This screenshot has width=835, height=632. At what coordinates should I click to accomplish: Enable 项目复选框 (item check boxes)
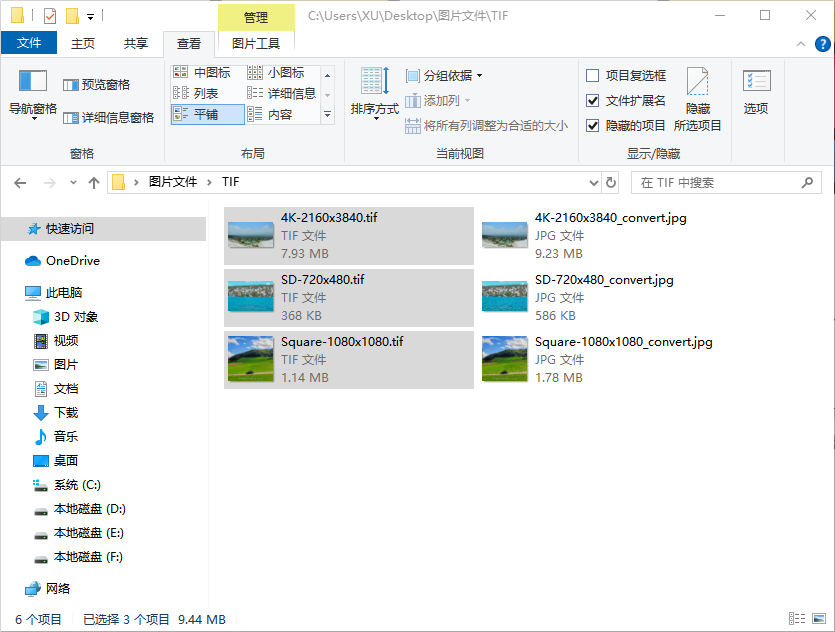pyautogui.click(x=591, y=73)
